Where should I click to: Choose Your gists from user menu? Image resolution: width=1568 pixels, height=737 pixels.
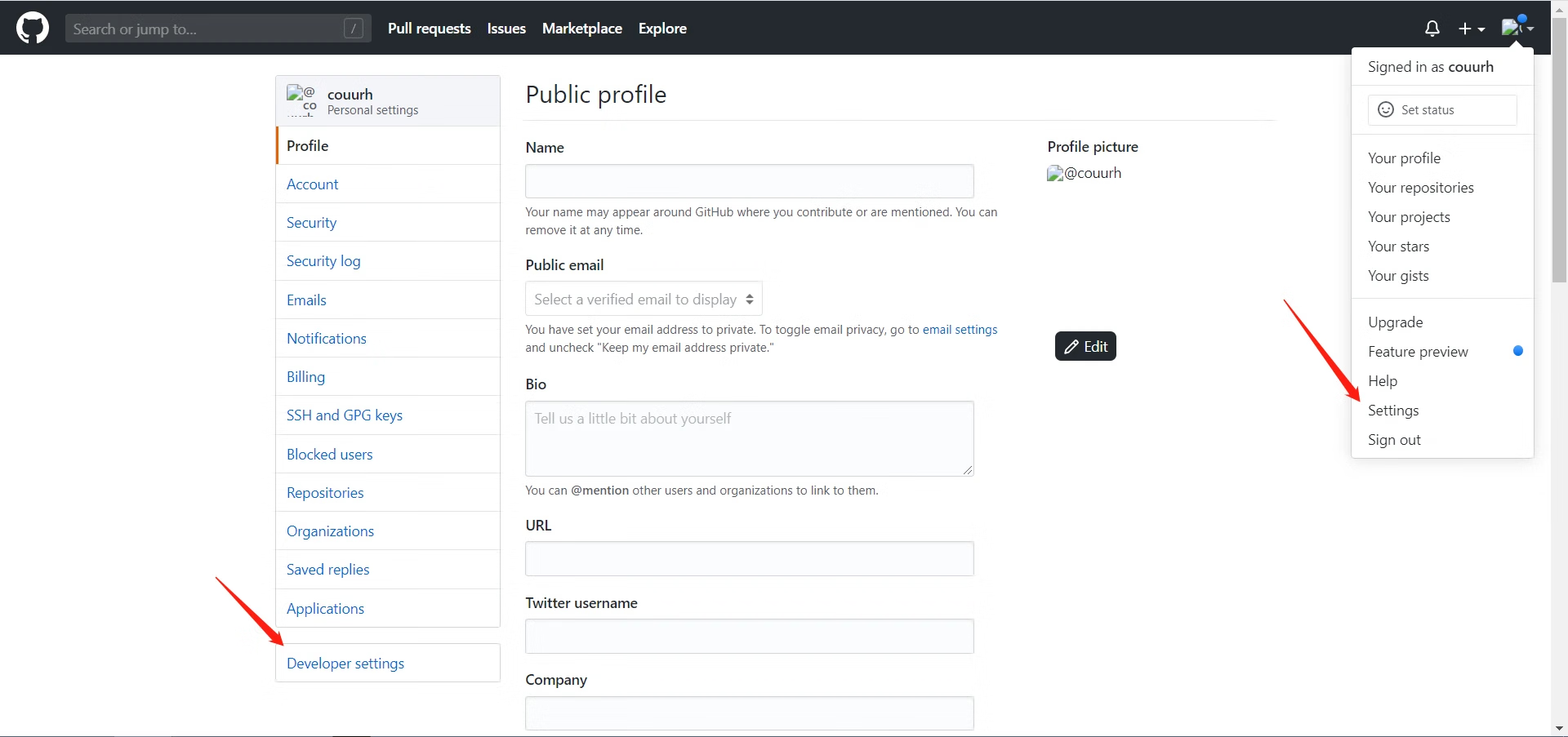pos(1442,275)
